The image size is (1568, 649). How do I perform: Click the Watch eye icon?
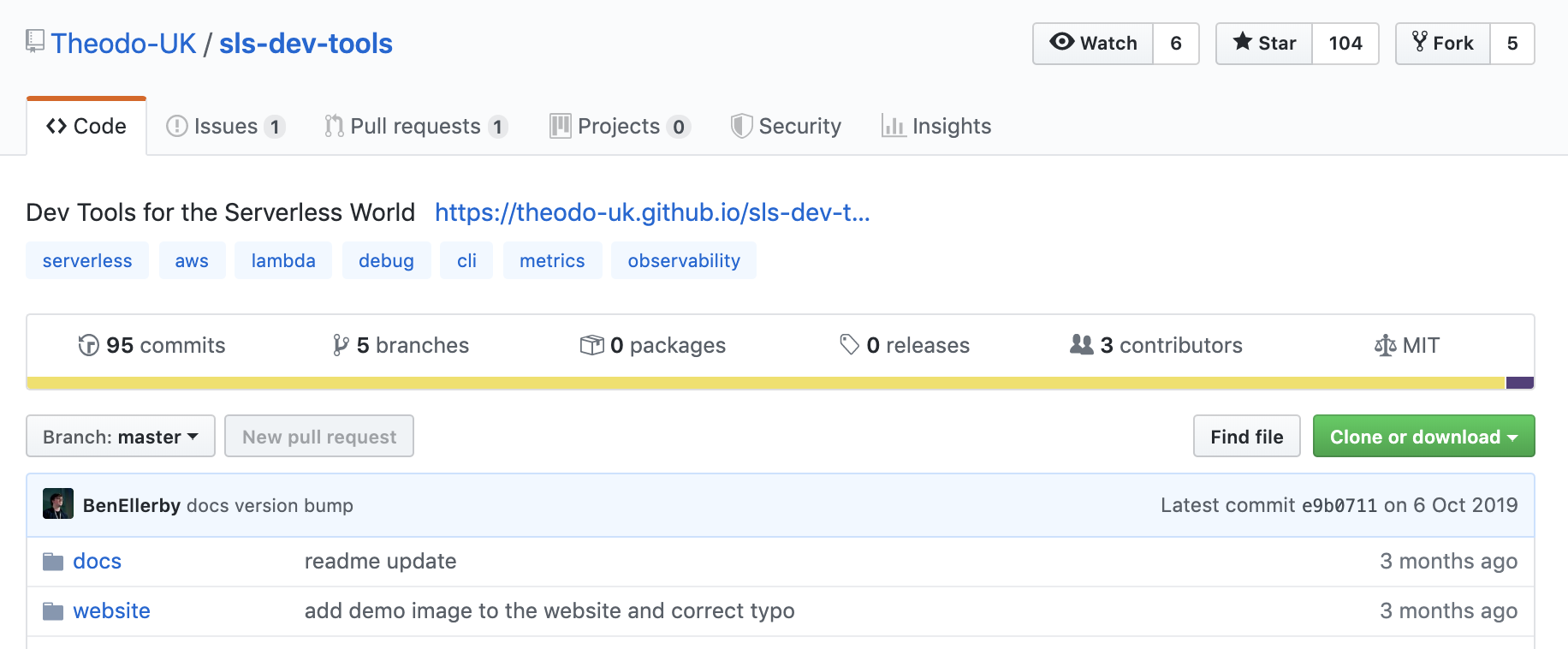[1062, 42]
